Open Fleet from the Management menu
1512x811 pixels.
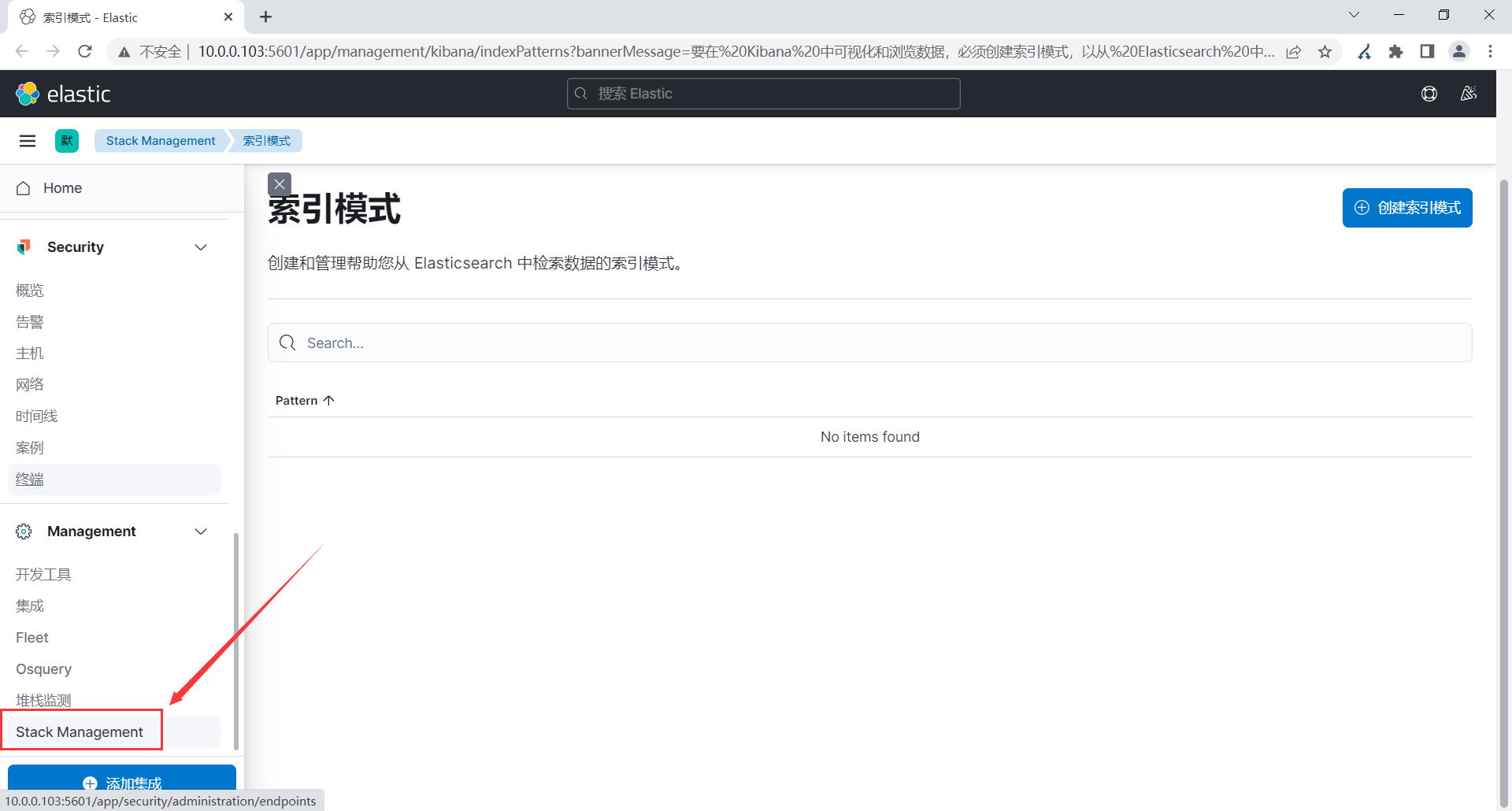tap(31, 637)
